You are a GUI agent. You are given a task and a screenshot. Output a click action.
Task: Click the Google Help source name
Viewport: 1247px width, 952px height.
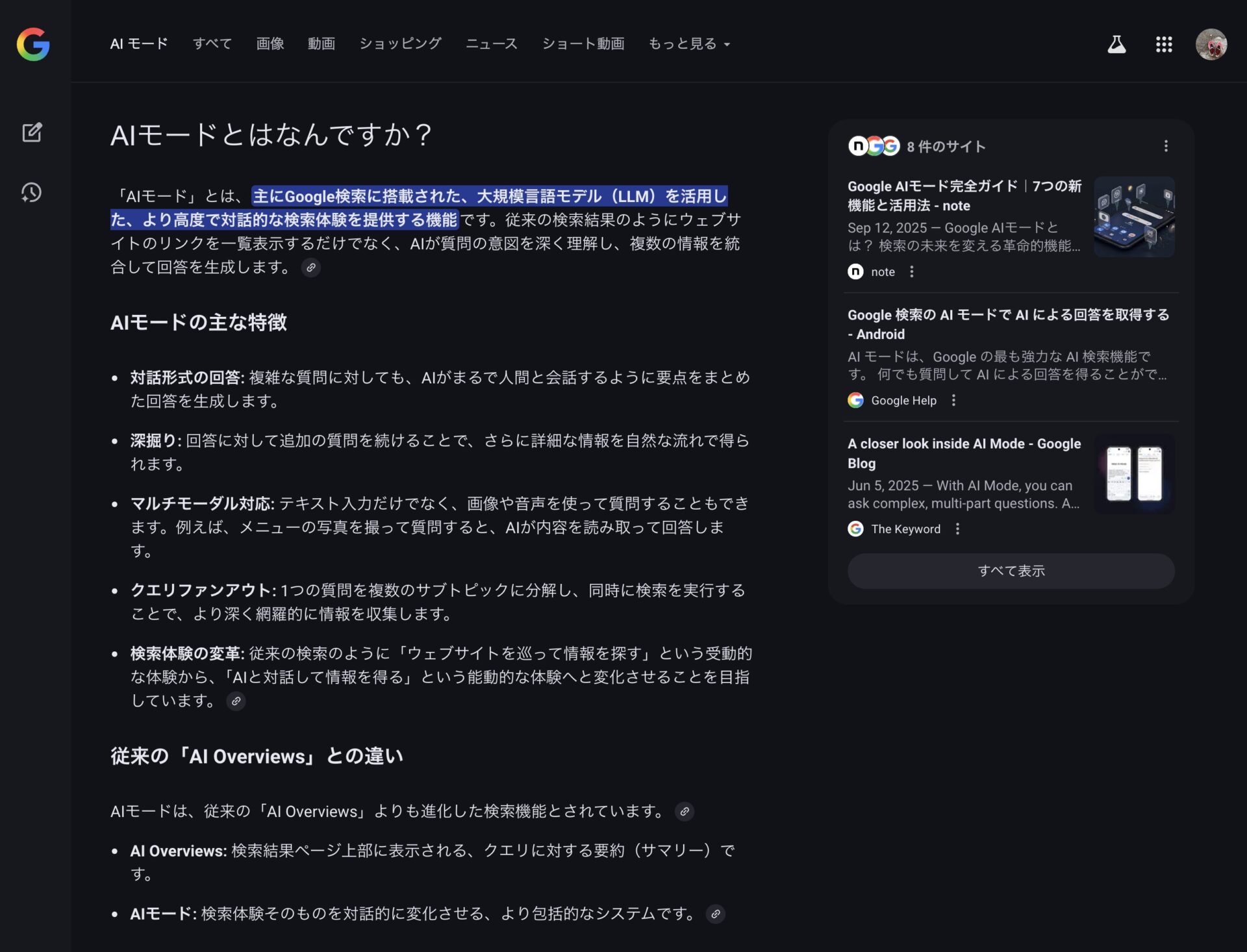903,400
